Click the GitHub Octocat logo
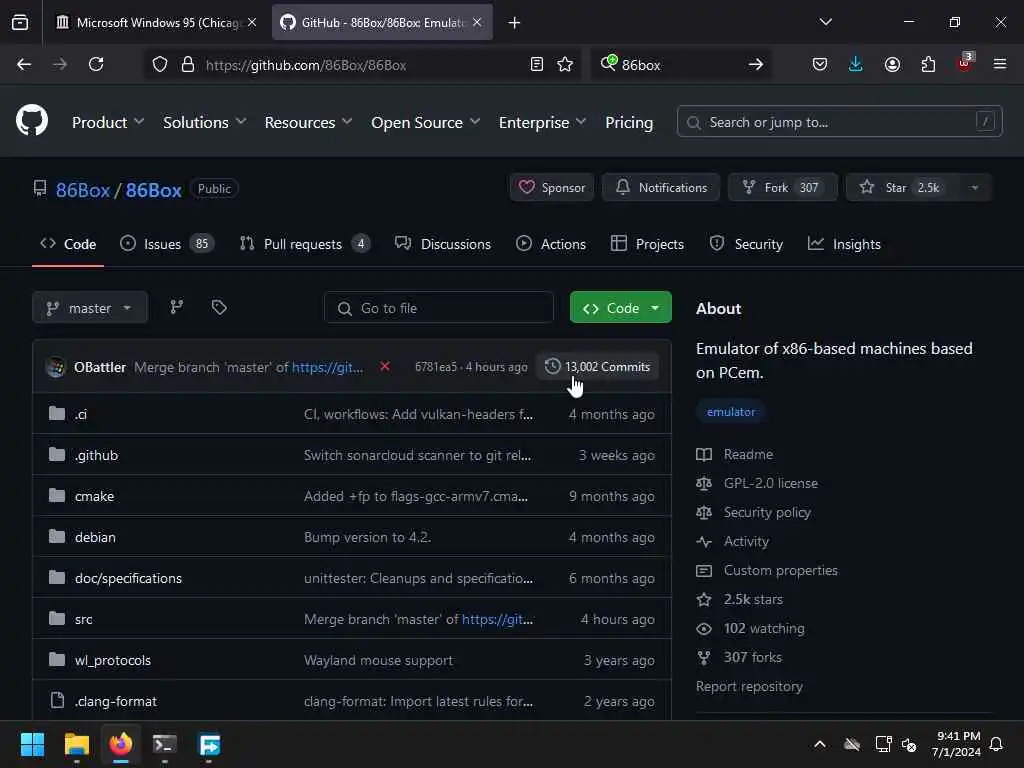The height and width of the screenshot is (768, 1024). (x=32, y=121)
